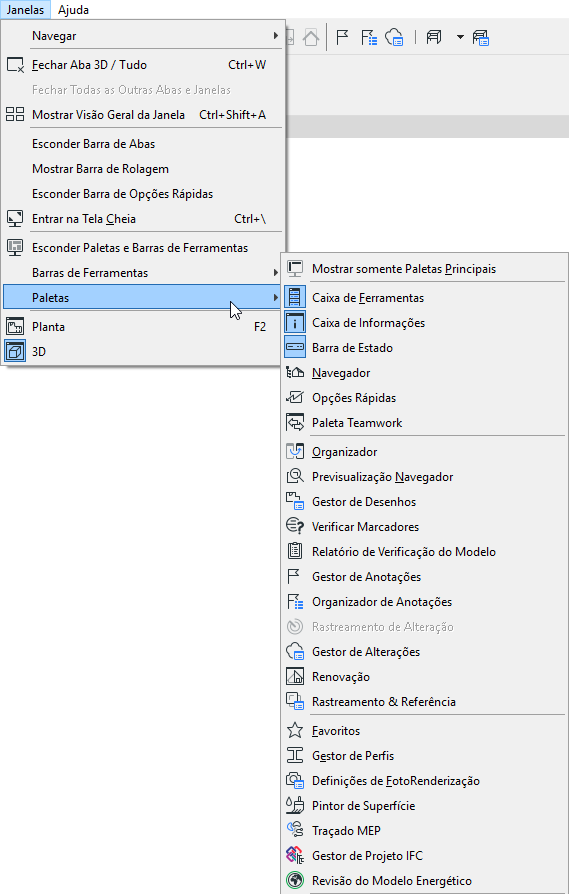Click the Organizador de Anotações icon in submenu
Viewport: 569px width, 894px height.
(x=295, y=602)
